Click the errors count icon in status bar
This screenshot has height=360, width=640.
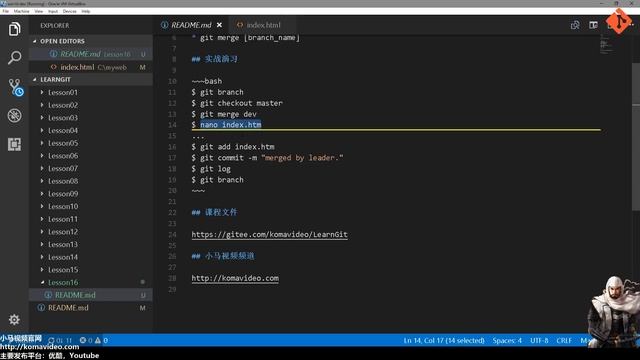(x=86, y=340)
